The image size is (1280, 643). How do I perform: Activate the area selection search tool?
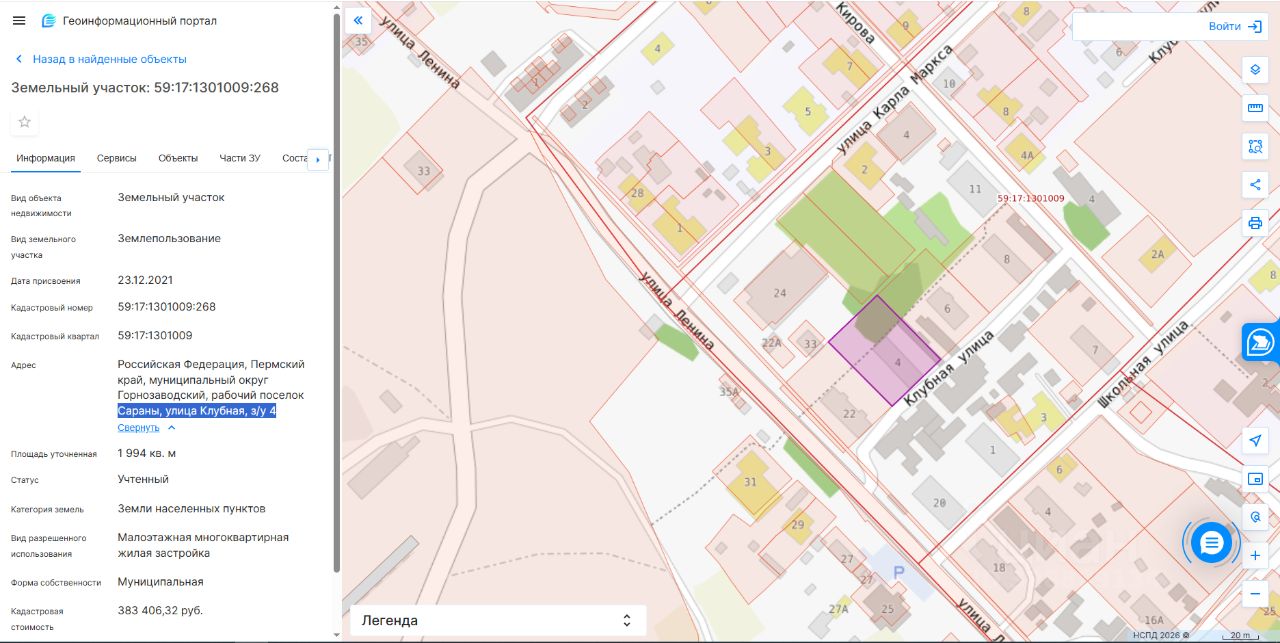[x=1255, y=146]
